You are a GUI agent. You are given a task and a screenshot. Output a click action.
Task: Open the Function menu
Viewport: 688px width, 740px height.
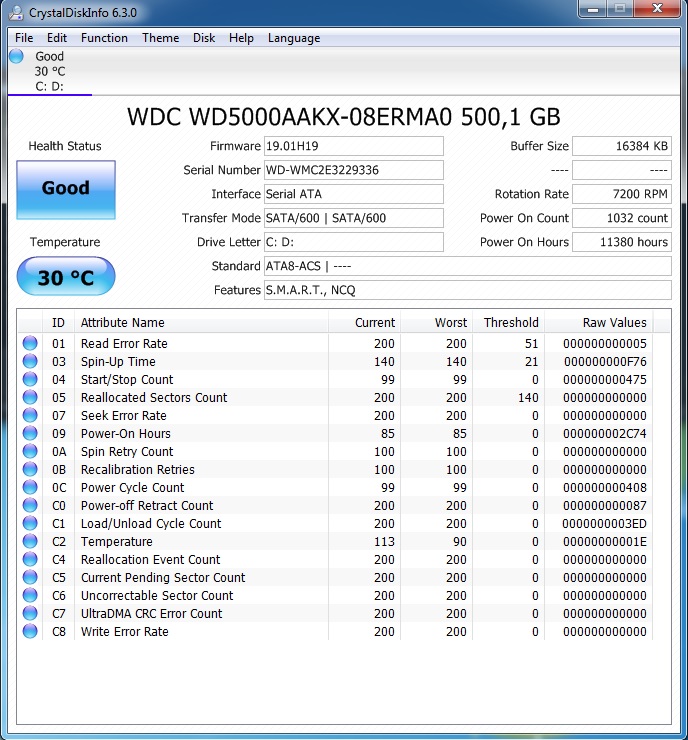point(104,38)
